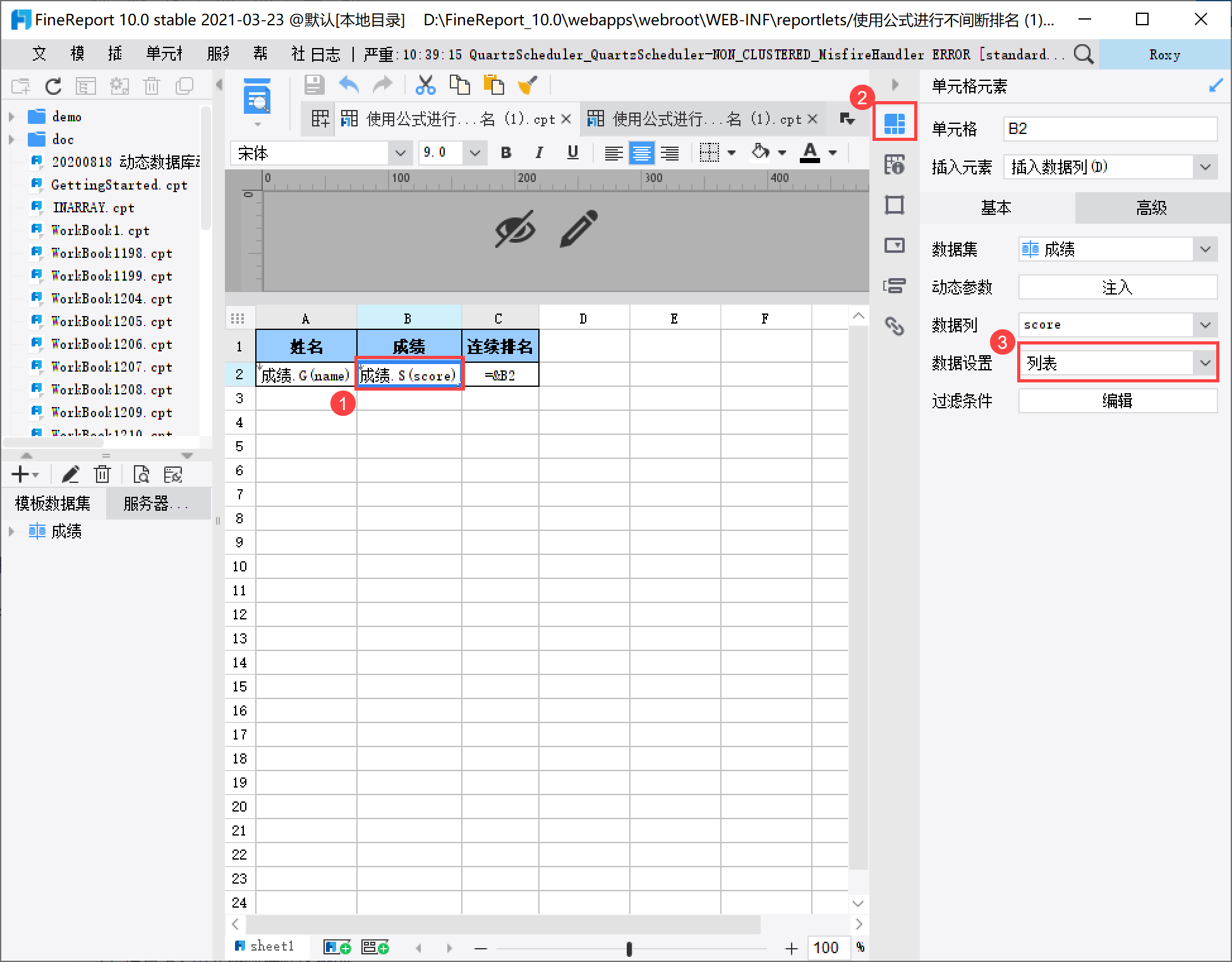This screenshot has height=962, width=1232.
Task: Click the 编辑 filter condition button
Action: pyautogui.click(x=1117, y=401)
